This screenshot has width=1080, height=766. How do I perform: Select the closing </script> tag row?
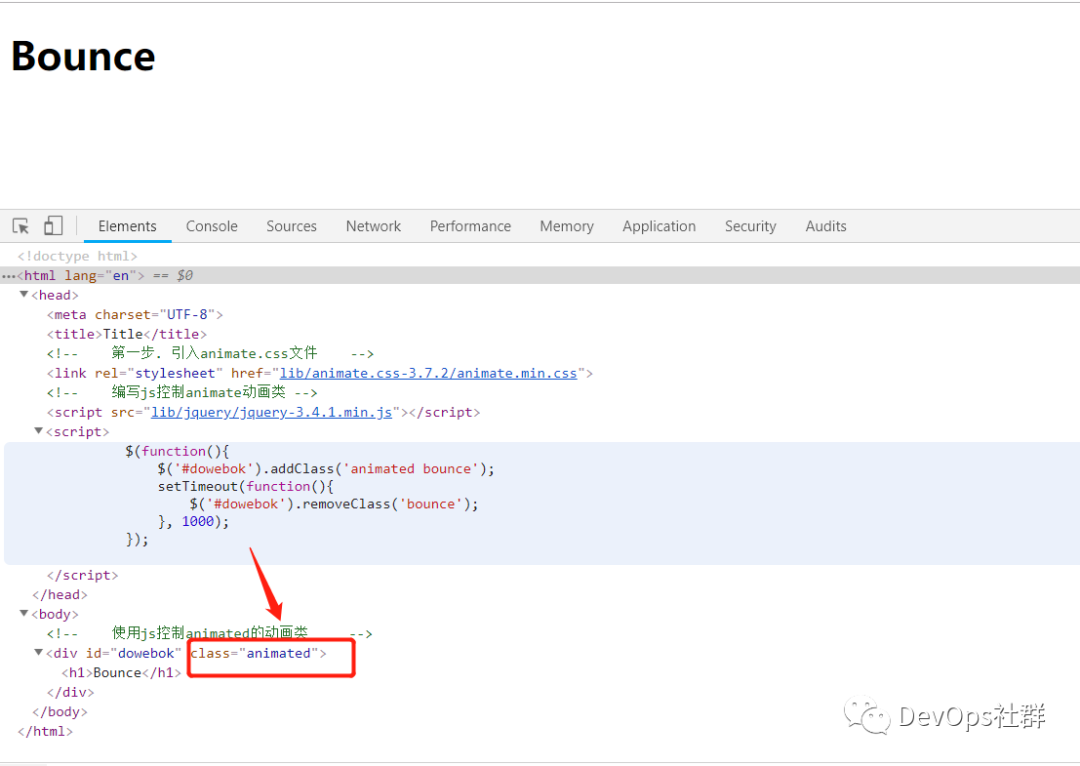(83, 575)
